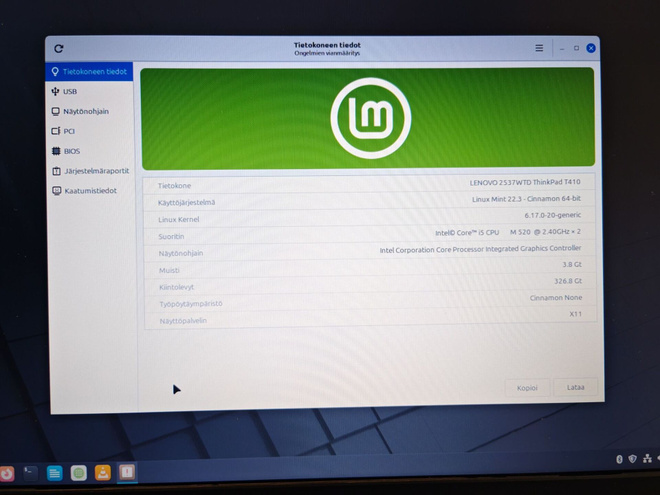Image resolution: width=660 pixels, height=495 pixels.
Task: Select the Linux Mint 22.3 - Cinnamon 64-bit text
Action: (526, 199)
